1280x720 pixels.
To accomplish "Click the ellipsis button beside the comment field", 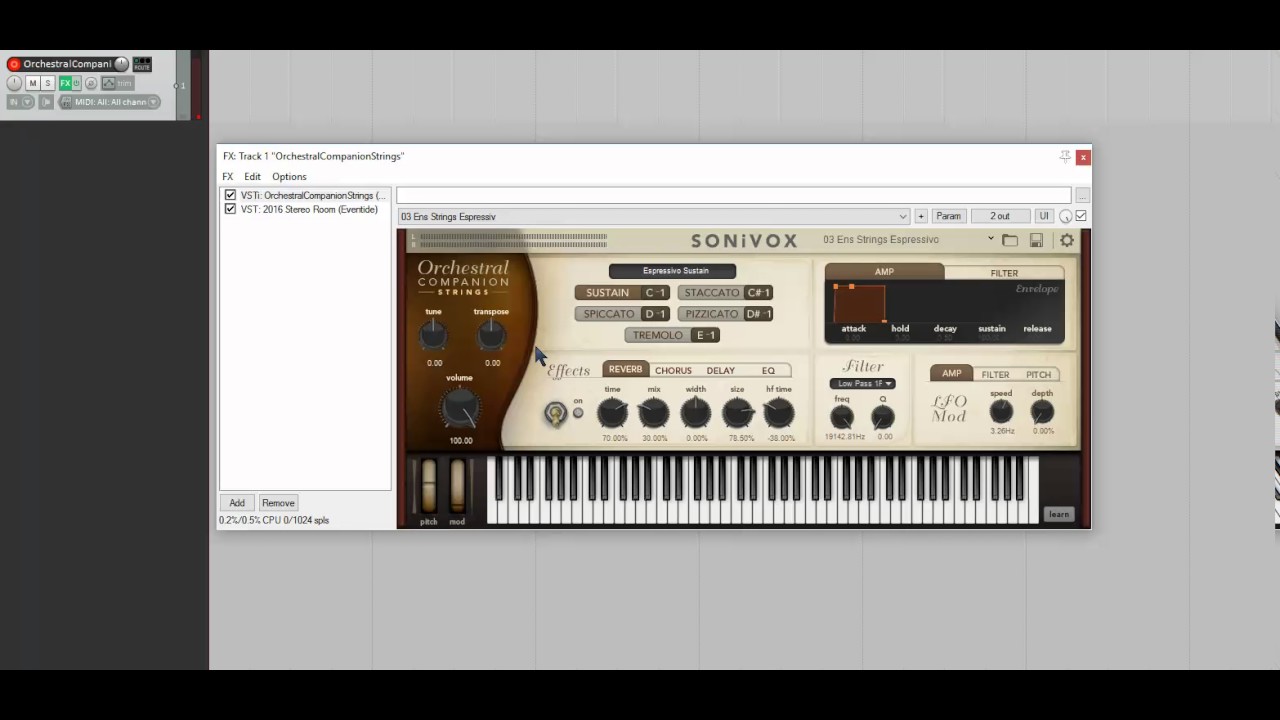I will pos(1082,195).
